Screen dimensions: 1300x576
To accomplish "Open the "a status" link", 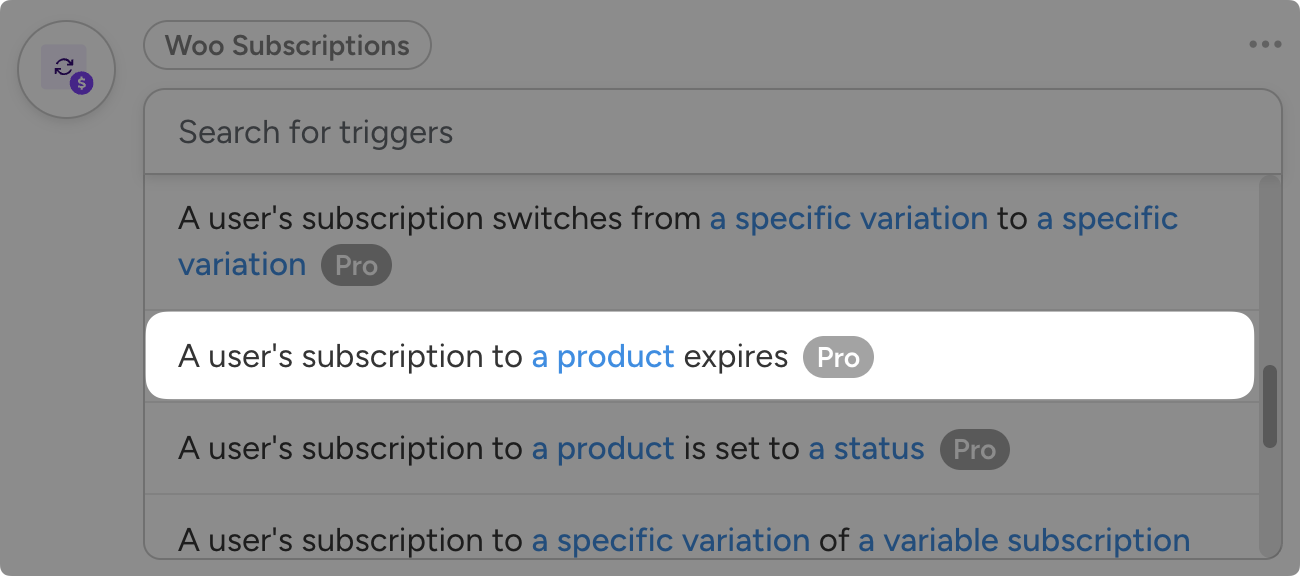I will (x=866, y=449).
